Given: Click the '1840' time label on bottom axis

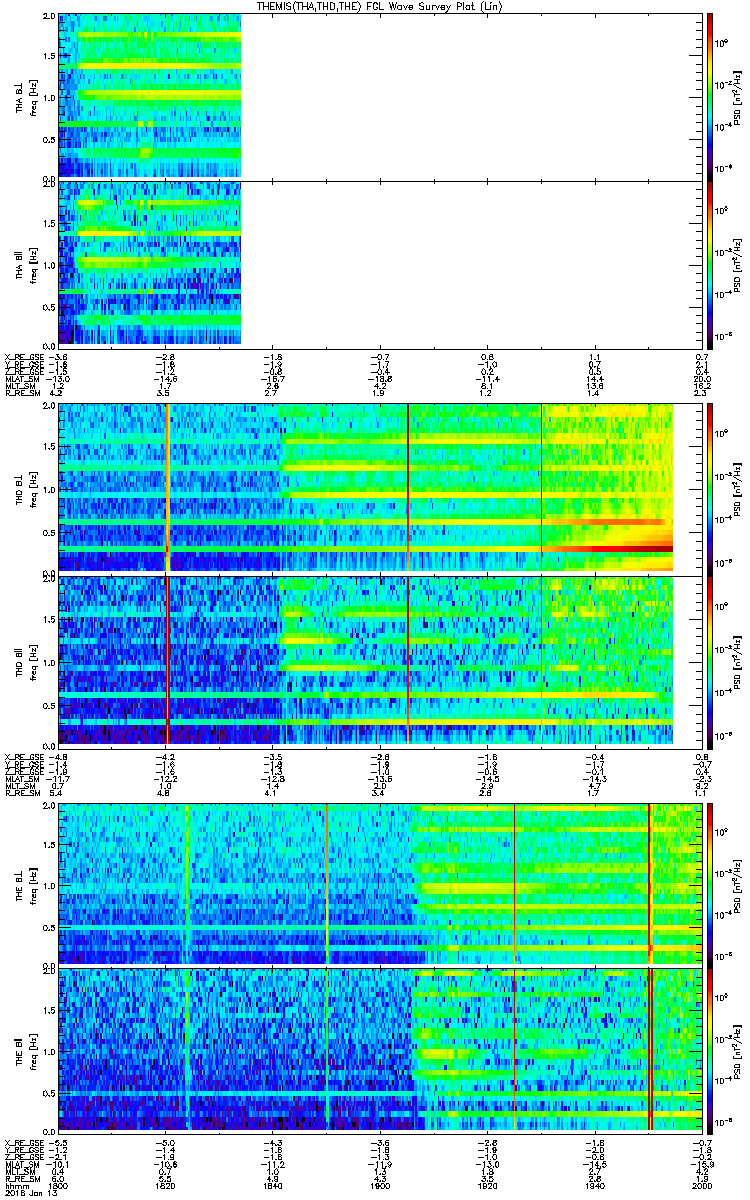Looking at the screenshot, I should (x=273, y=1186).
